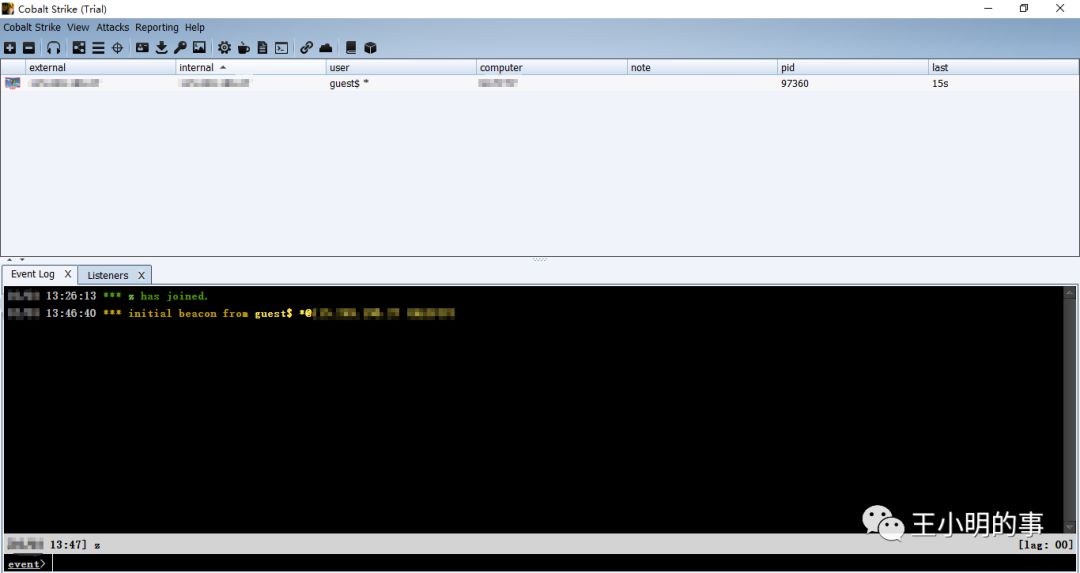Click the lag: 00 status indicator
Viewport: 1080px width, 573px height.
1046,545
